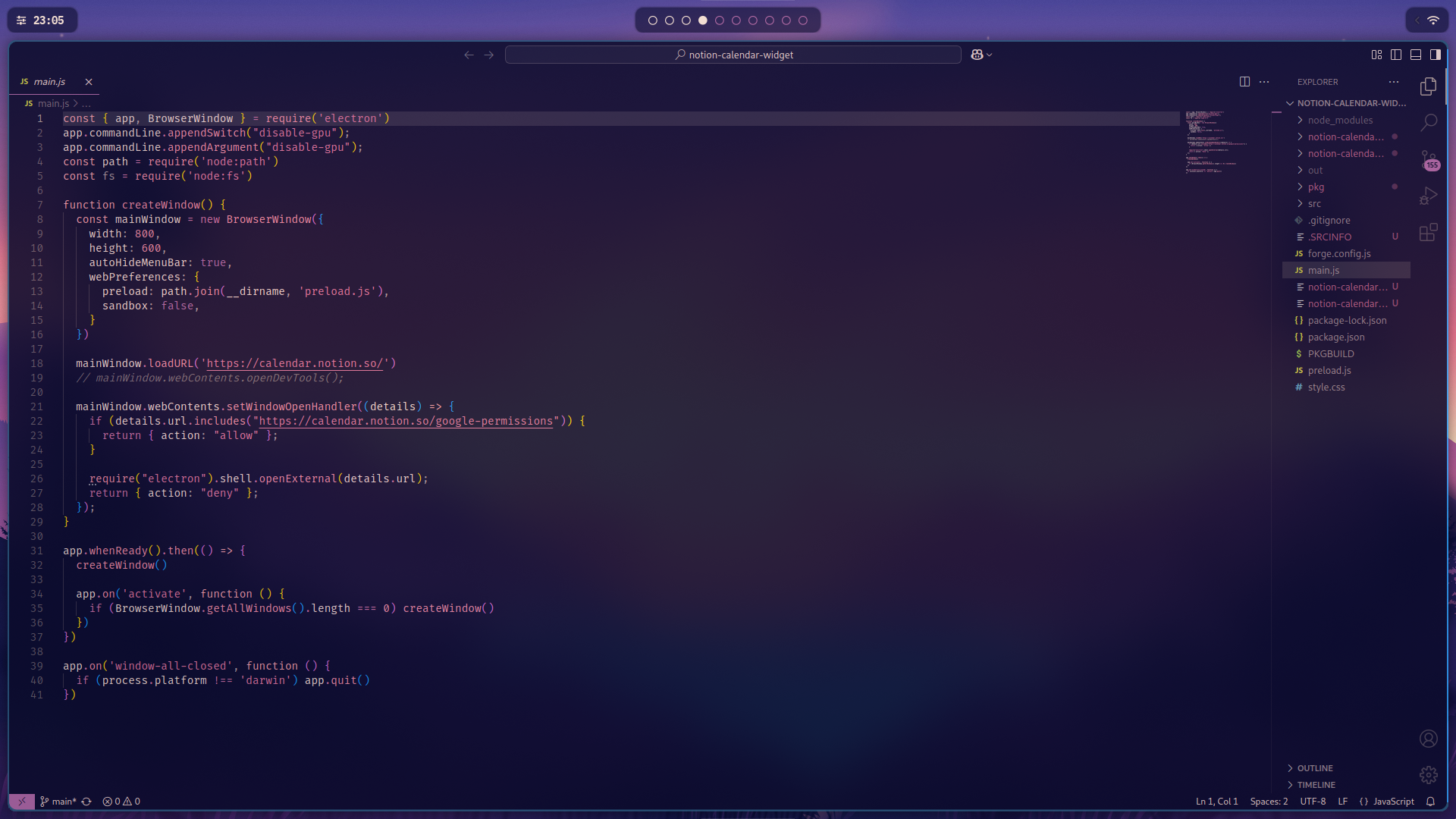Open the Explorer view in activity bar
Screen dimensions: 1456x819
[1428, 86]
